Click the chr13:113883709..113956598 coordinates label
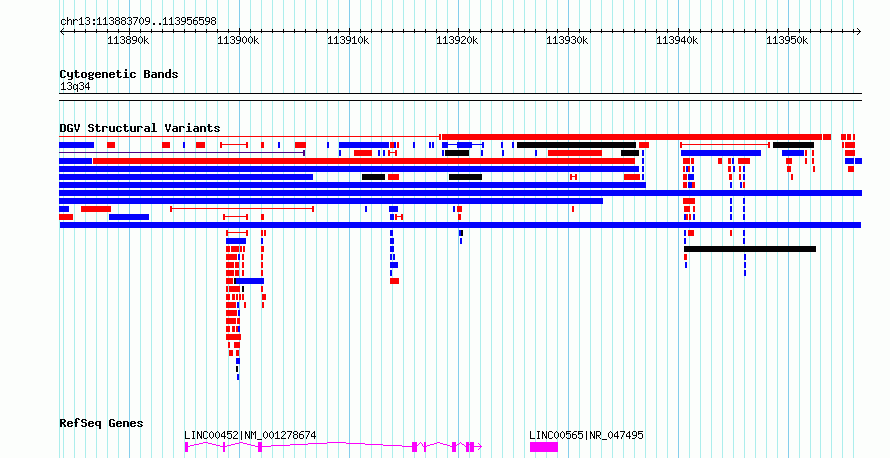890x458 pixels. click(138, 22)
